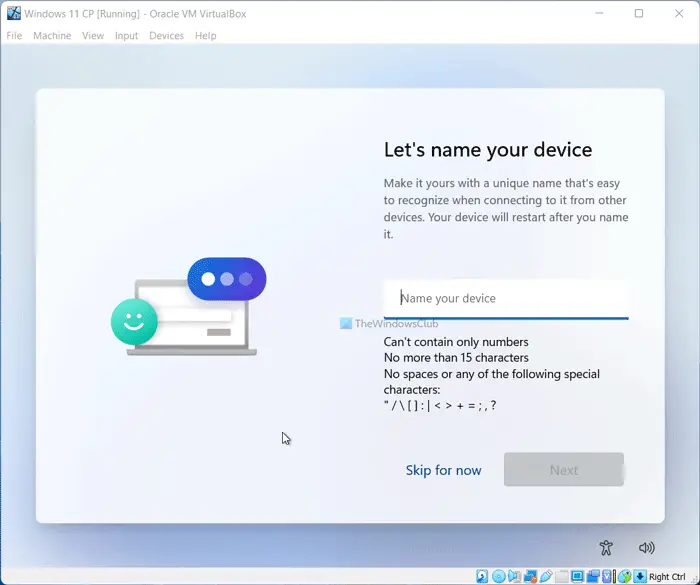Click the mouse integration status icon
The height and width of the screenshot is (585, 700).
[x=624, y=577]
